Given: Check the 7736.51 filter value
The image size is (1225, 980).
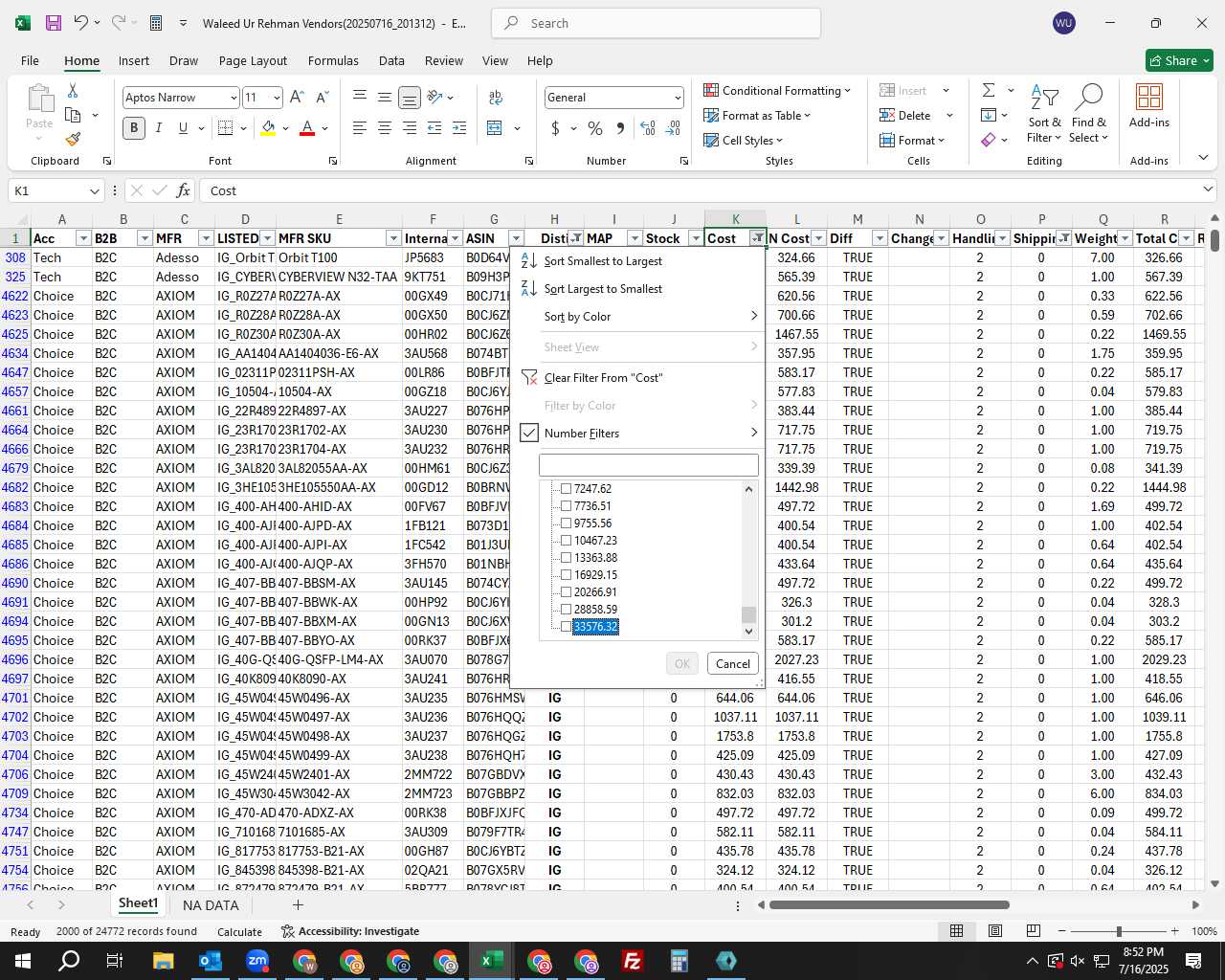Looking at the screenshot, I should coord(566,506).
